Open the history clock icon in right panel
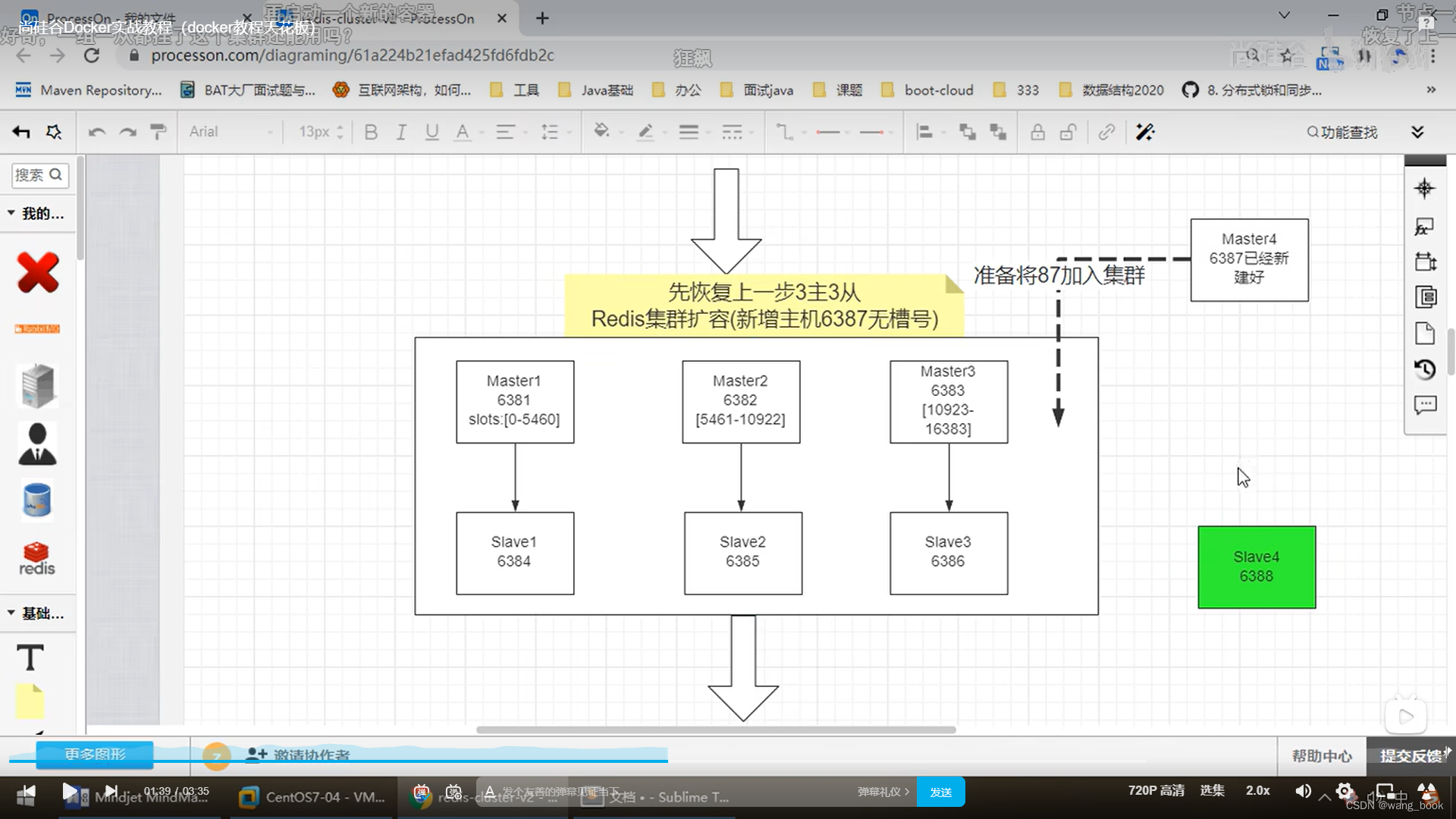Viewport: 1456px width, 819px height. tap(1425, 369)
